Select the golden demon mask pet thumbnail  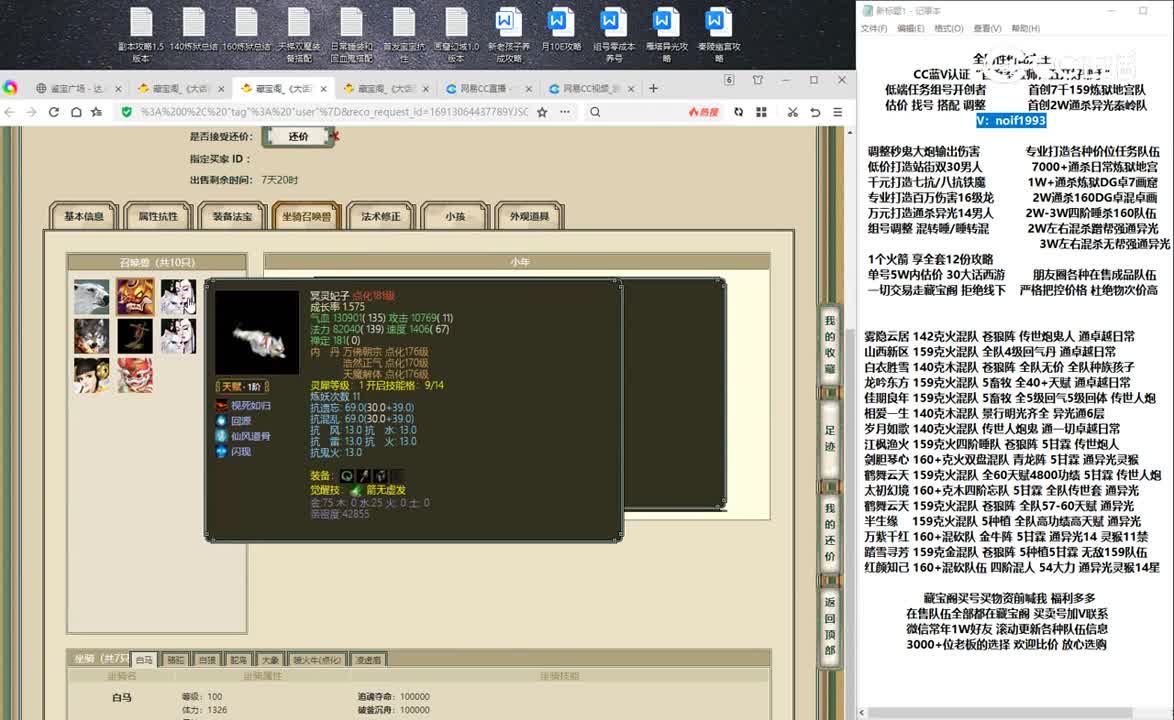pos(135,296)
